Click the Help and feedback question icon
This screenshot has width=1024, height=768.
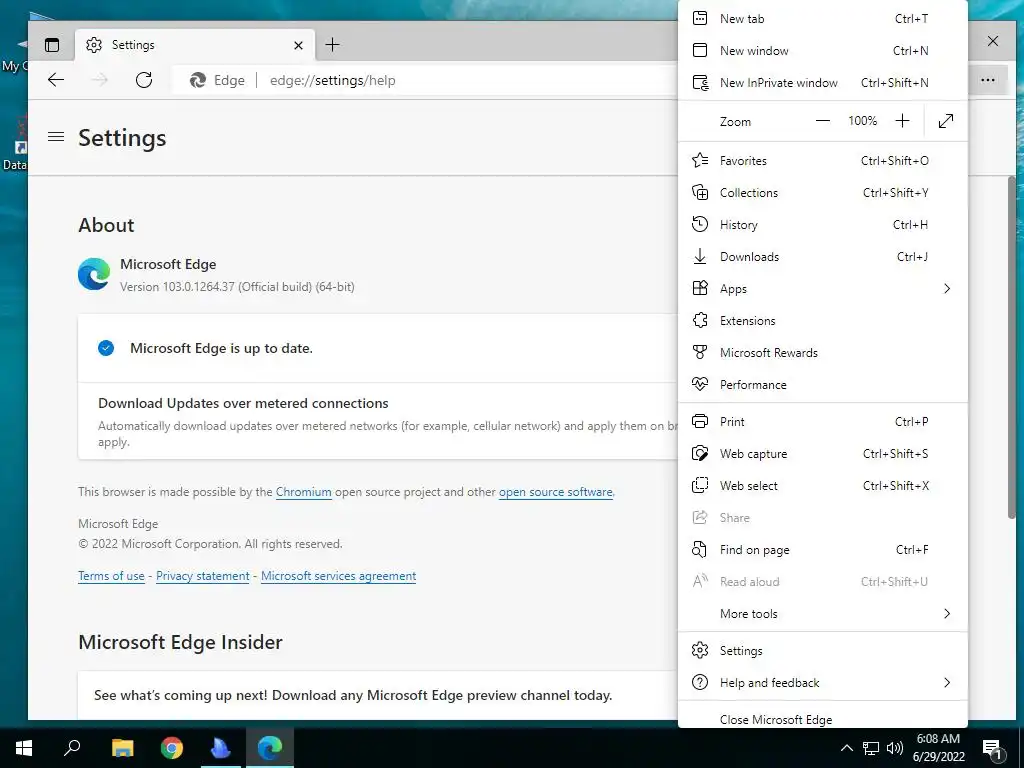tap(699, 682)
